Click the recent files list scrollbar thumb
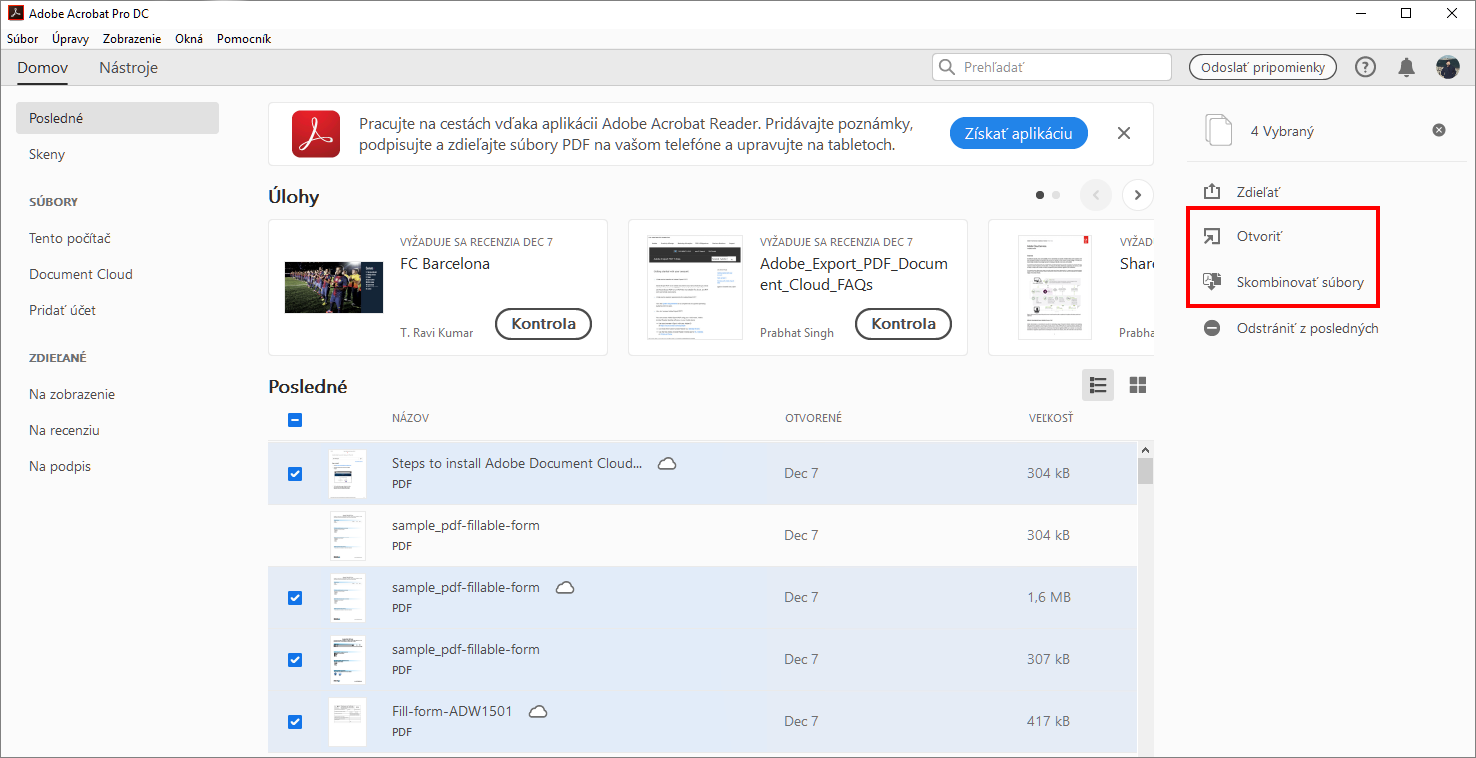This screenshot has height=758, width=1476. pos(1145,472)
